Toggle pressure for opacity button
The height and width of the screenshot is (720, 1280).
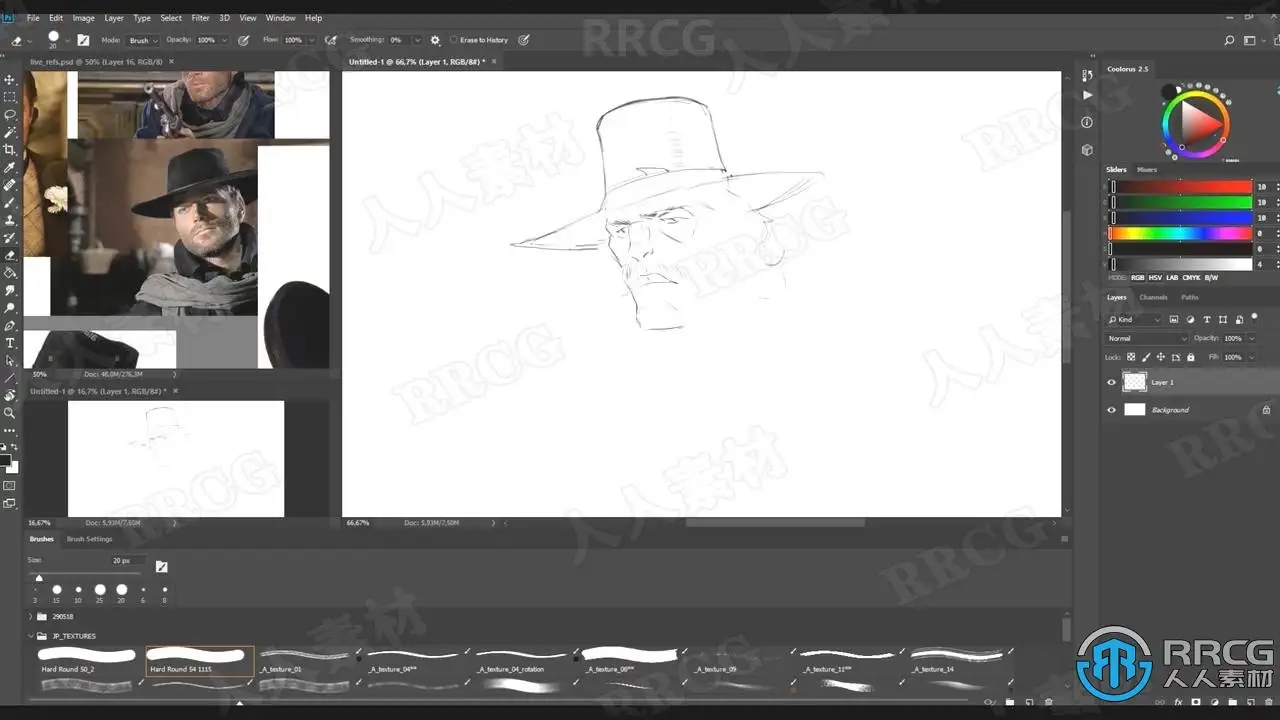click(x=244, y=40)
